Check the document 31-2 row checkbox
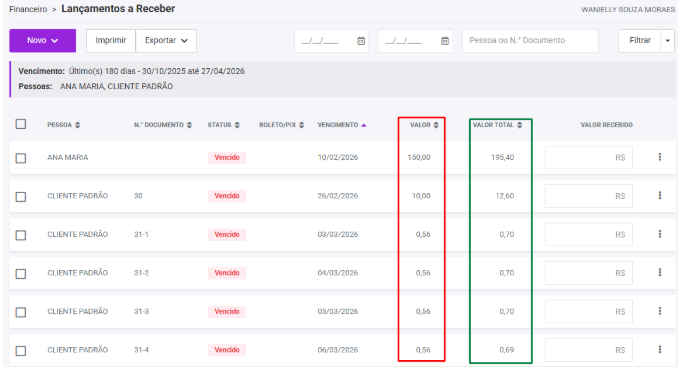 pos(21,274)
